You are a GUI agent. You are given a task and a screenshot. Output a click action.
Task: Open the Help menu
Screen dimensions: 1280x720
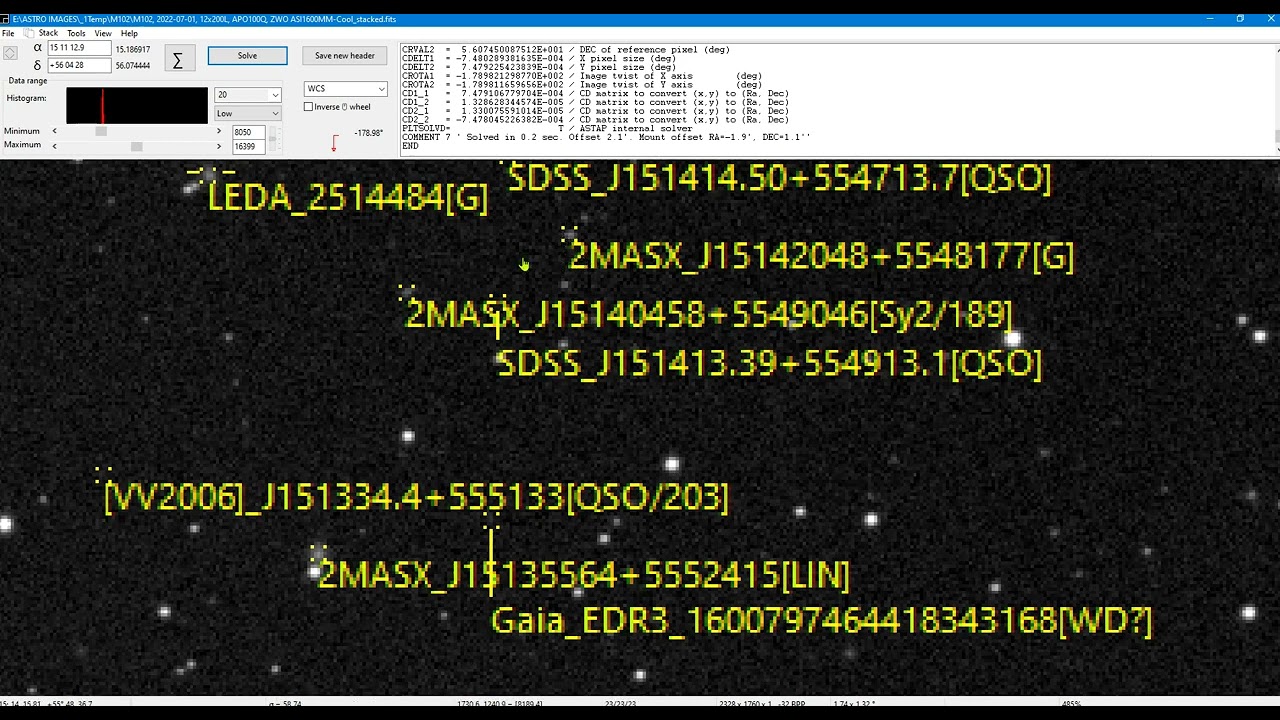point(129,33)
